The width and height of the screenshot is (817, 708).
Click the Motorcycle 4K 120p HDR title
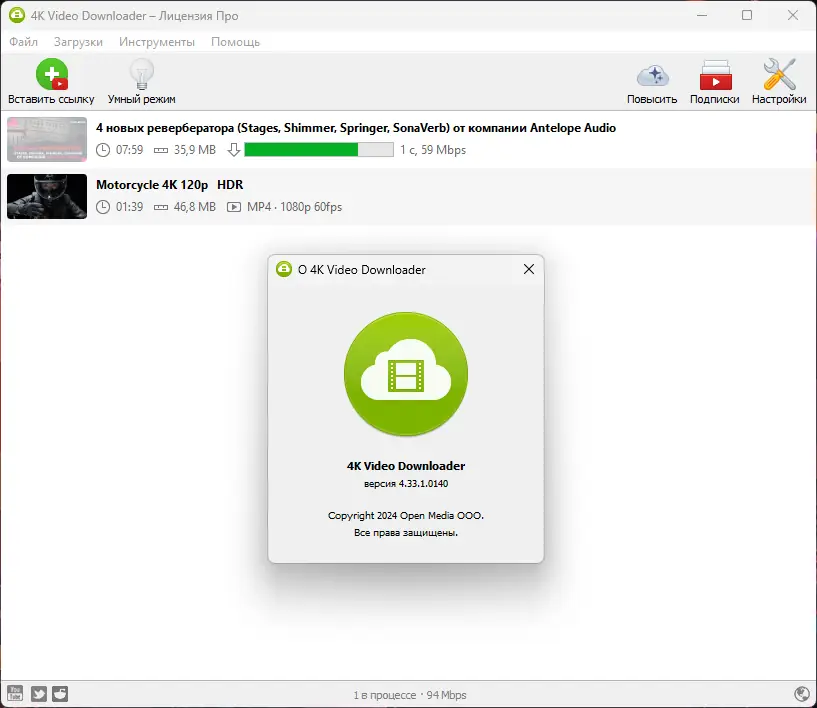[159, 184]
